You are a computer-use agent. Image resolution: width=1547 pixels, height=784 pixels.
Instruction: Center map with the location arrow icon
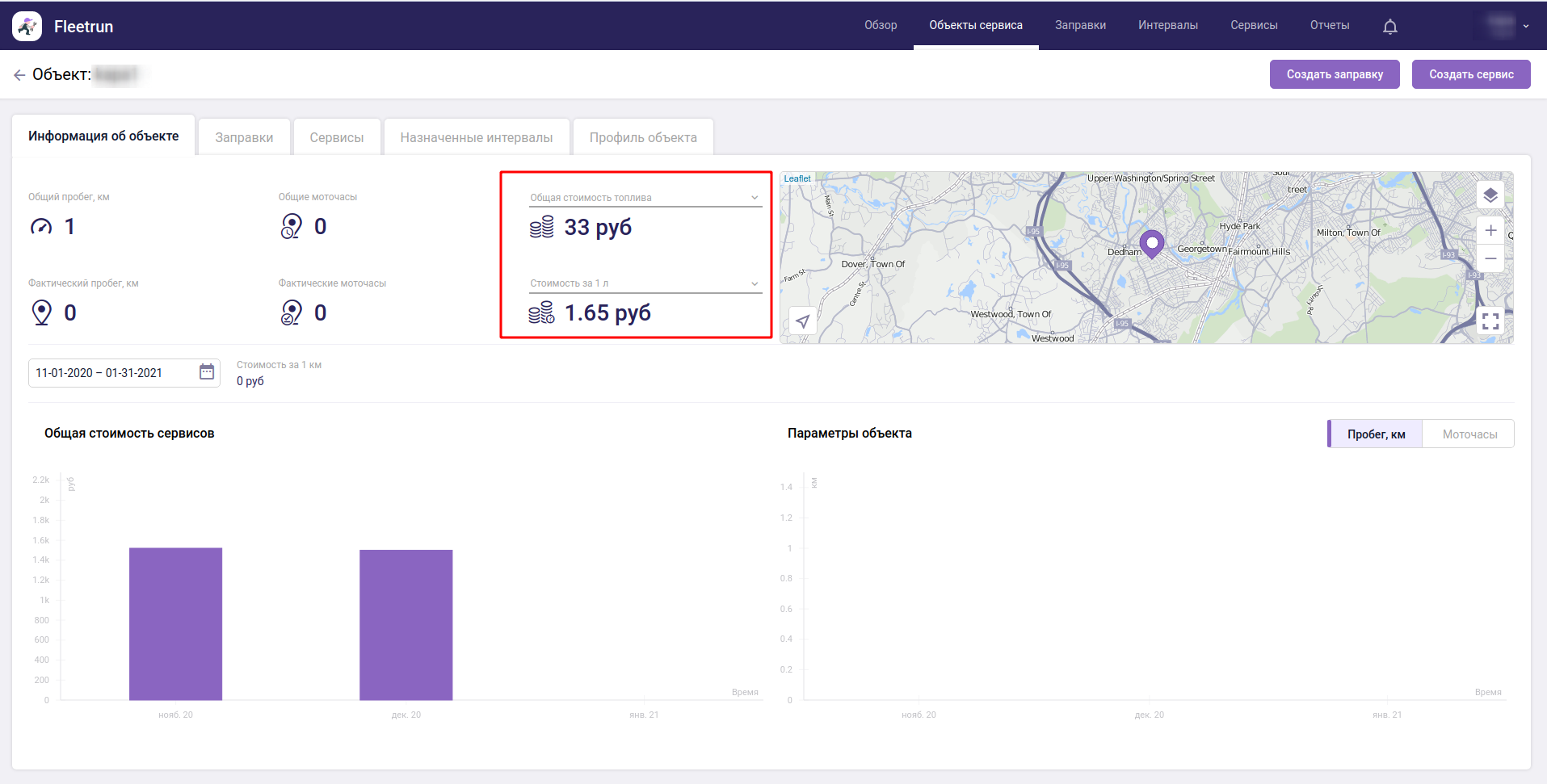click(802, 321)
